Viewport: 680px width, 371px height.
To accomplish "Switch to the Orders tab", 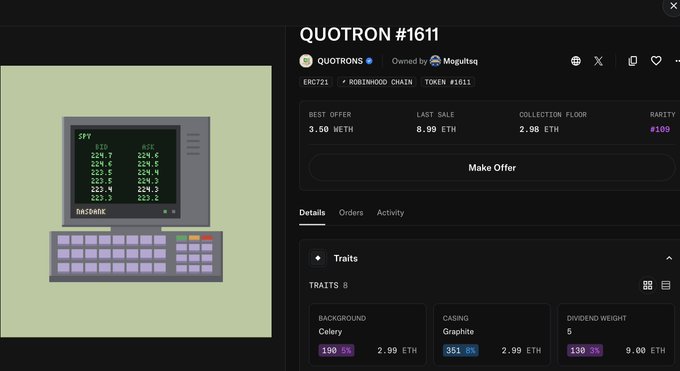I will [x=351, y=213].
